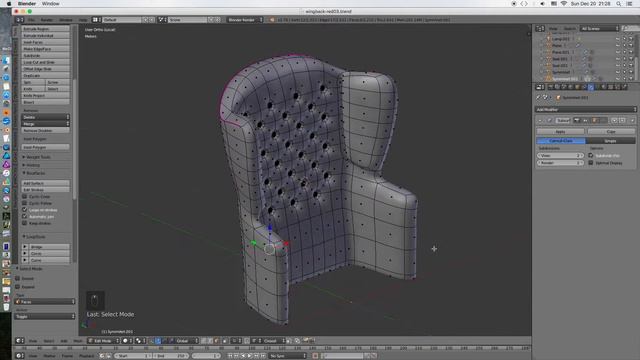Expand the Circle options arrow
Screen dimensions: 640x360
click(25, 253)
